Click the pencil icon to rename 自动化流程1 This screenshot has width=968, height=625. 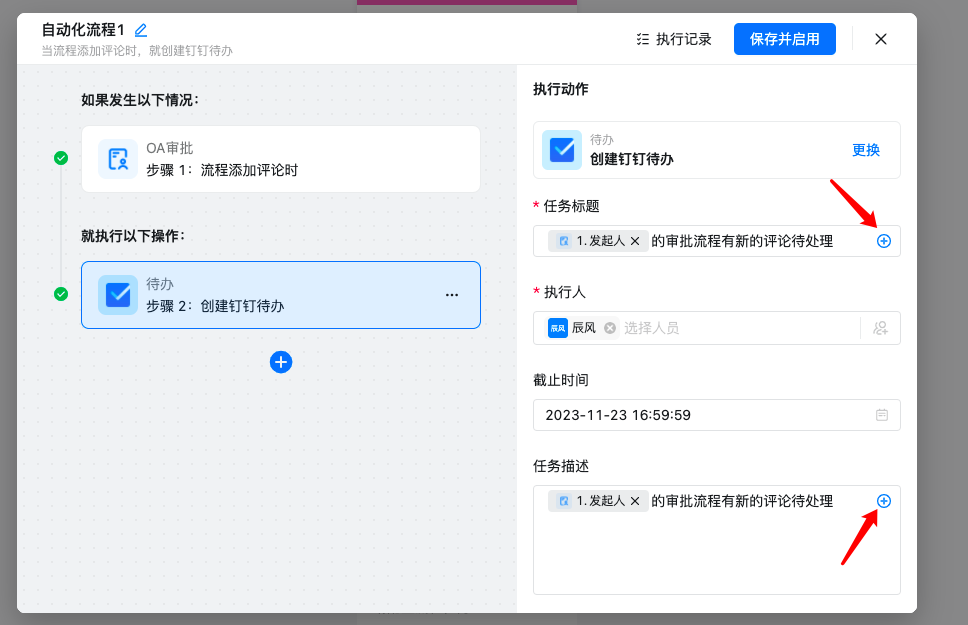(x=141, y=30)
